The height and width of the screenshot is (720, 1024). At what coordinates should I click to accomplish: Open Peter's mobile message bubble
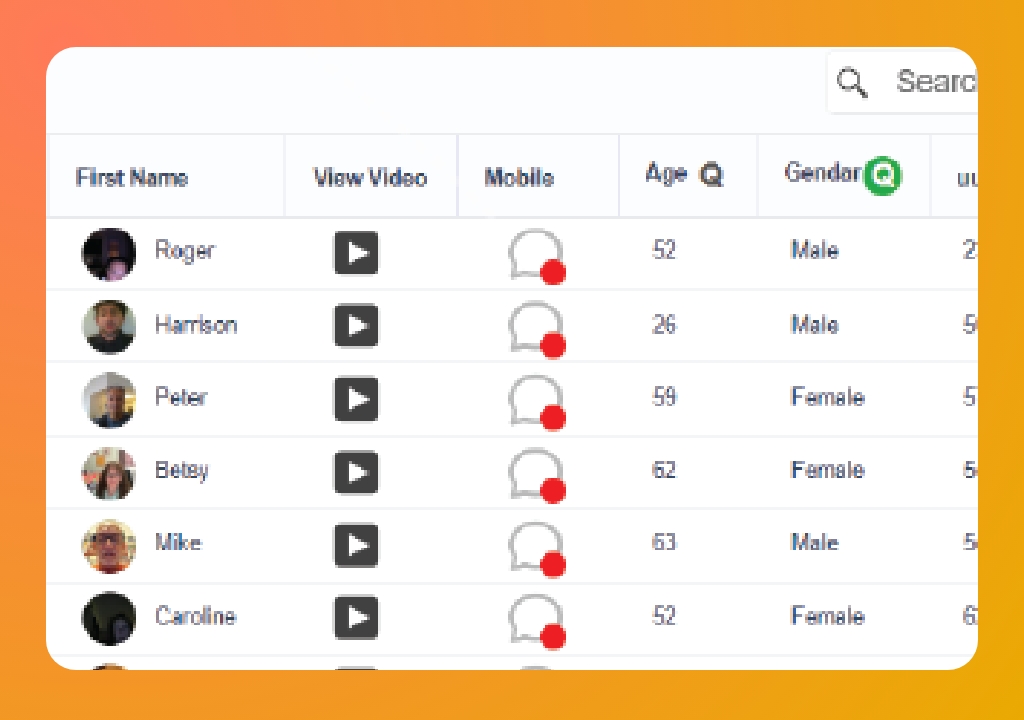[537, 400]
